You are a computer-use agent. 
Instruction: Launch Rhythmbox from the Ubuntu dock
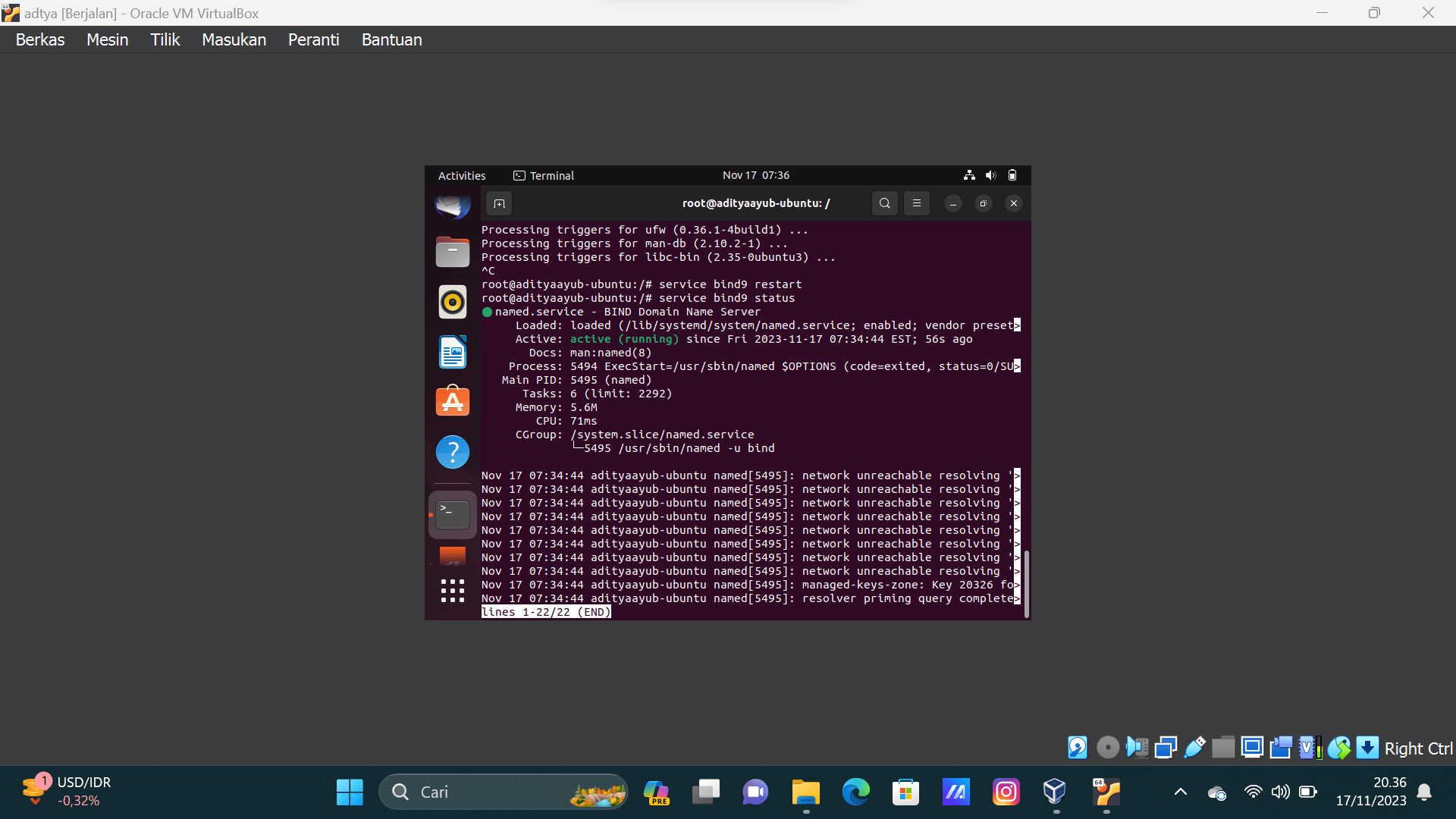453,302
